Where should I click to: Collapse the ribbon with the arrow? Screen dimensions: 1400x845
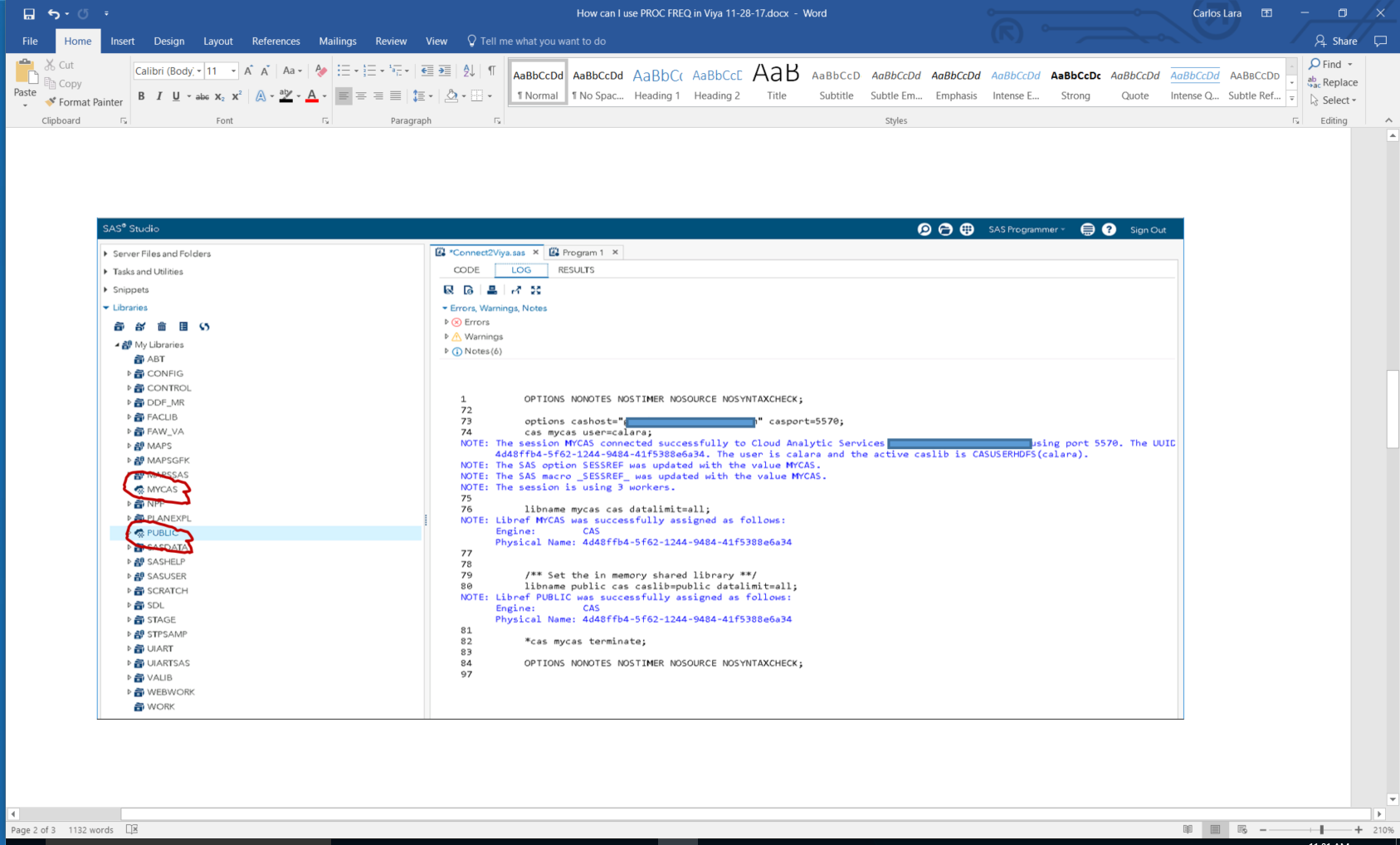1388,121
